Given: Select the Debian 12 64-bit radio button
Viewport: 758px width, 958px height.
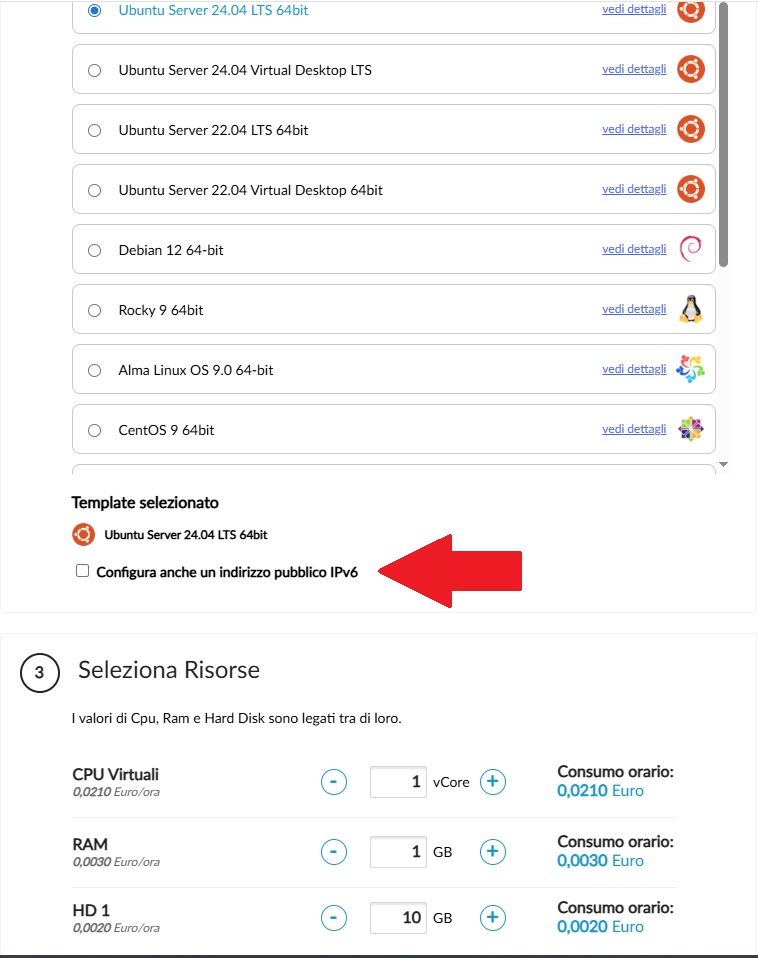Looking at the screenshot, I should pos(94,249).
